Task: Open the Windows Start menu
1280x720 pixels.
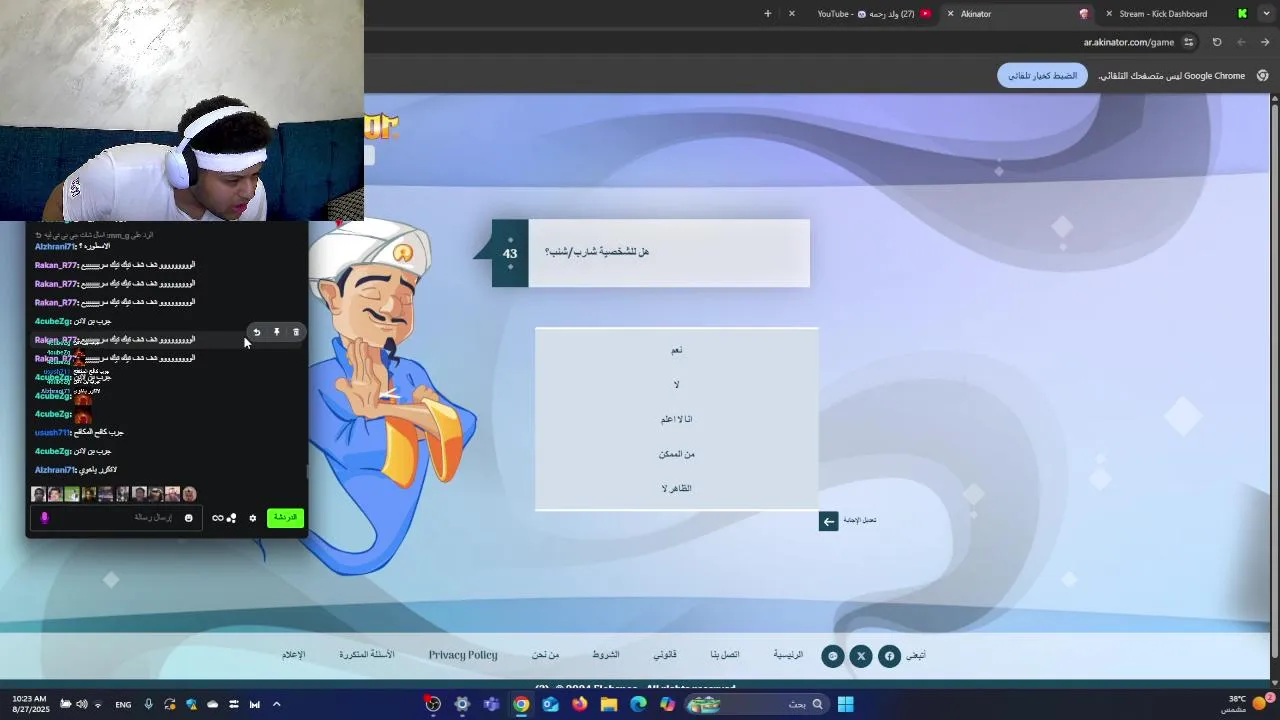Action: pyautogui.click(x=846, y=704)
